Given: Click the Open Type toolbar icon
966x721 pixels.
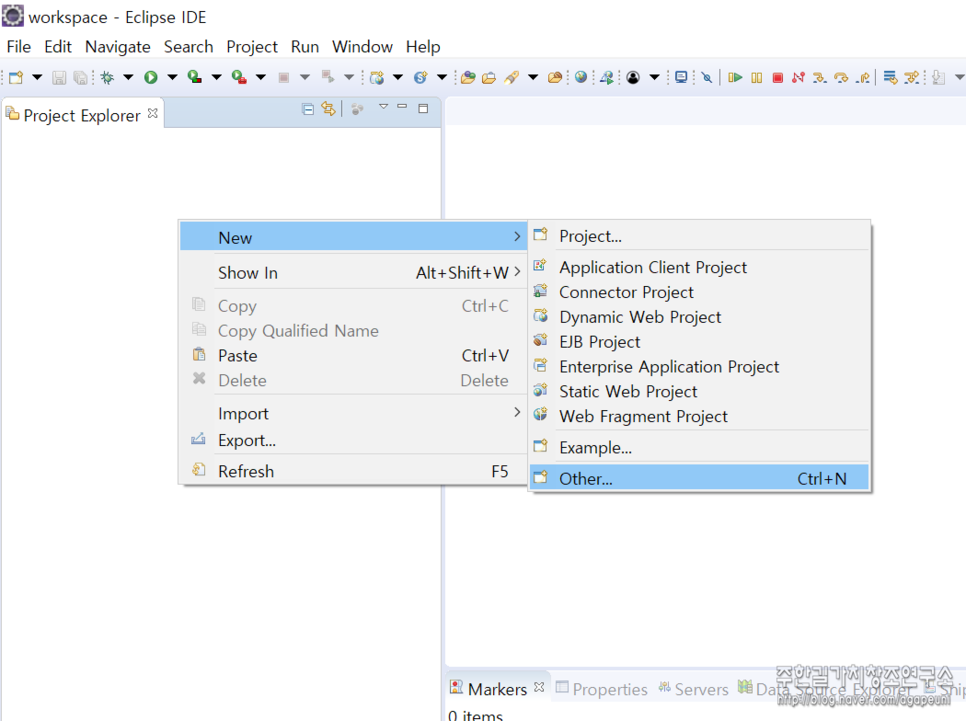Looking at the screenshot, I should (x=468, y=77).
